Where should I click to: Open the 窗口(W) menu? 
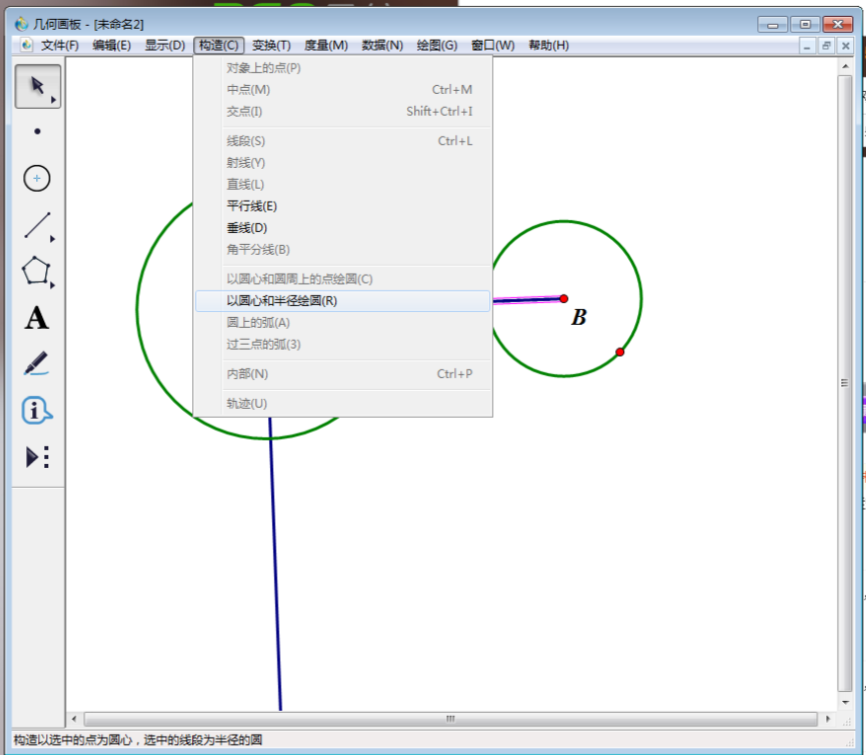tap(493, 45)
